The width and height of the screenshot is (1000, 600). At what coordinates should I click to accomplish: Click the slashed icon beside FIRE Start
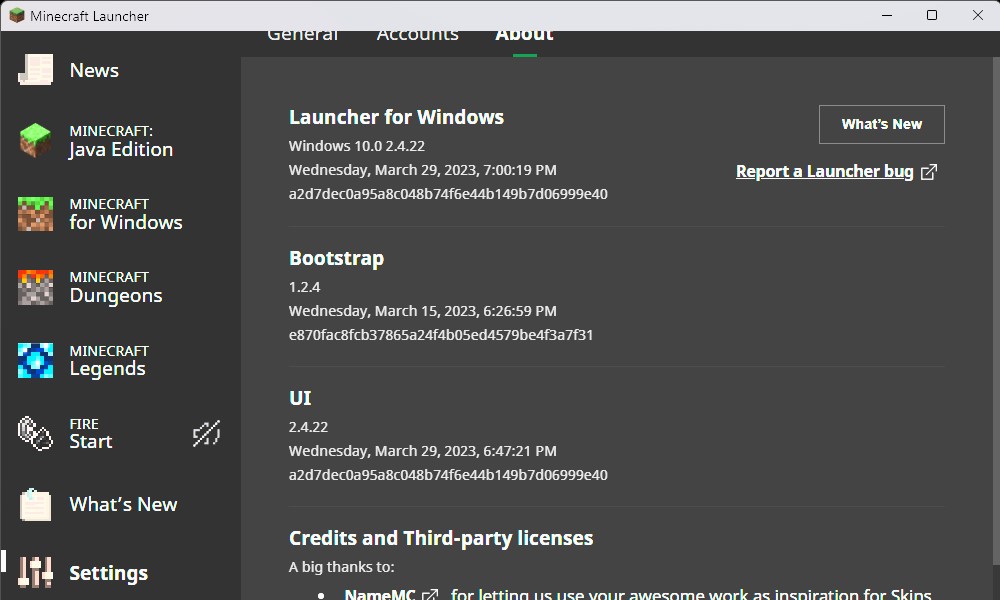pos(206,433)
